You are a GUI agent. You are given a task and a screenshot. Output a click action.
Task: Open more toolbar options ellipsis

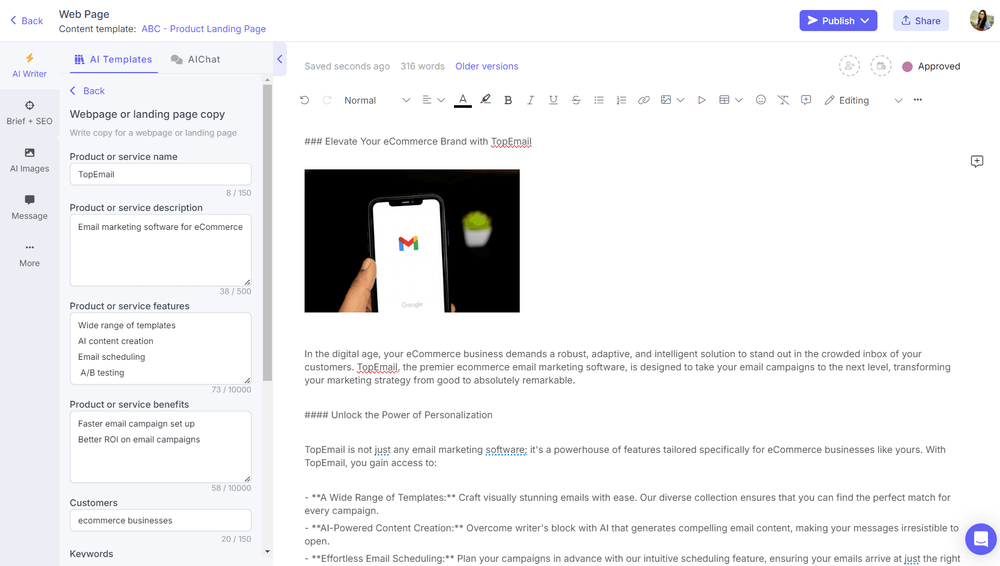pos(918,100)
